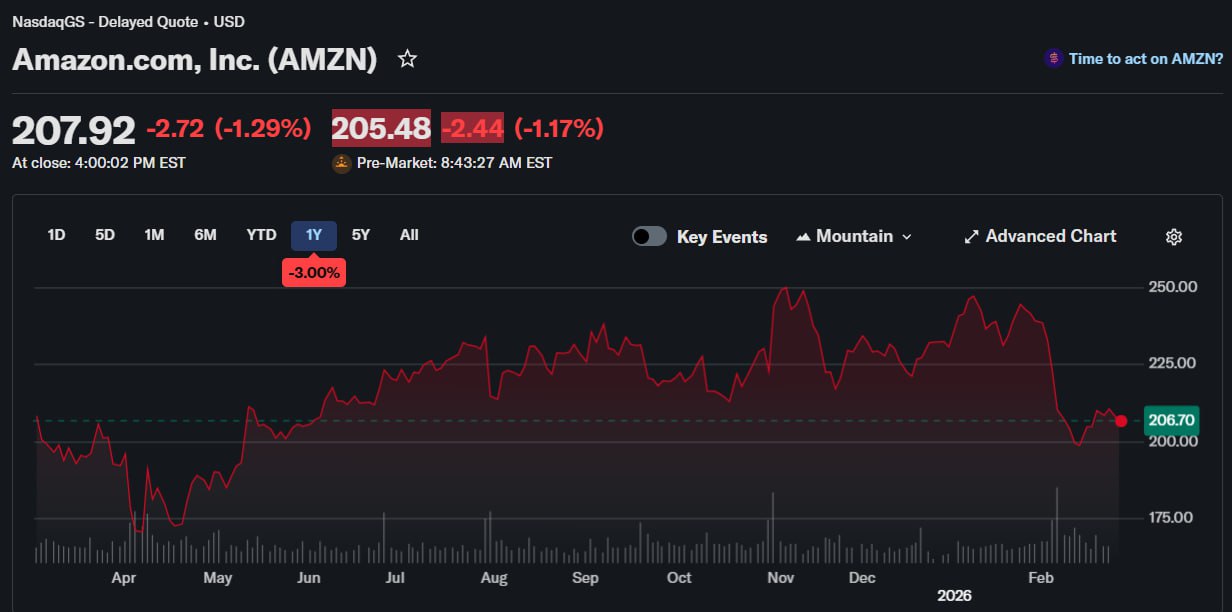Viewport: 1232px width, 612px height.
Task: Expand the Mountain chart type dropdown
Action: 907,237
